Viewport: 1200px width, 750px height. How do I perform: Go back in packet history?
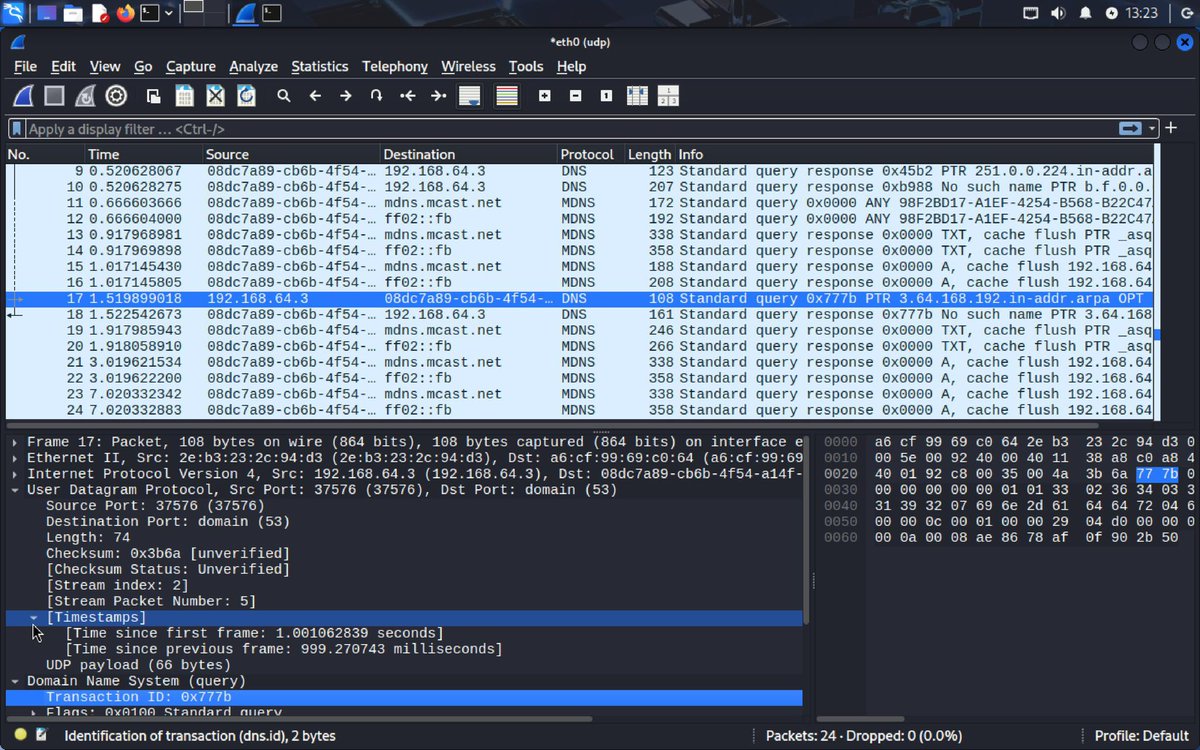coord(315,96)
